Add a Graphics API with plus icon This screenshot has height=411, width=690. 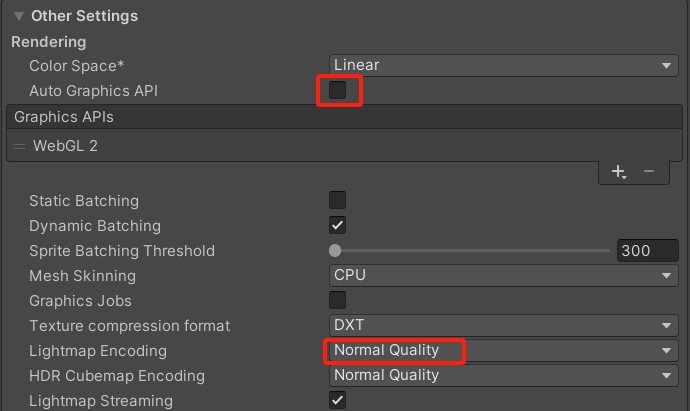tap(619, 172)
